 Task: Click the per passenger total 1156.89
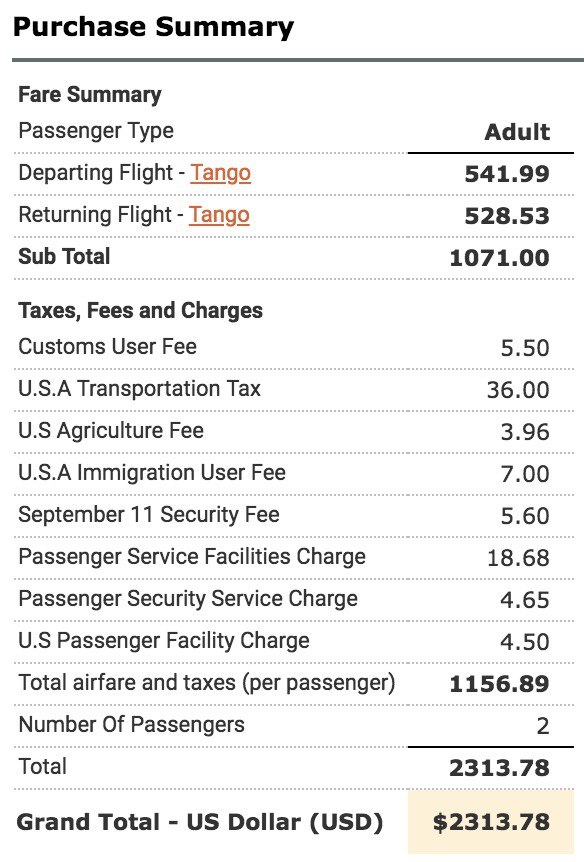tap(499, 684)
